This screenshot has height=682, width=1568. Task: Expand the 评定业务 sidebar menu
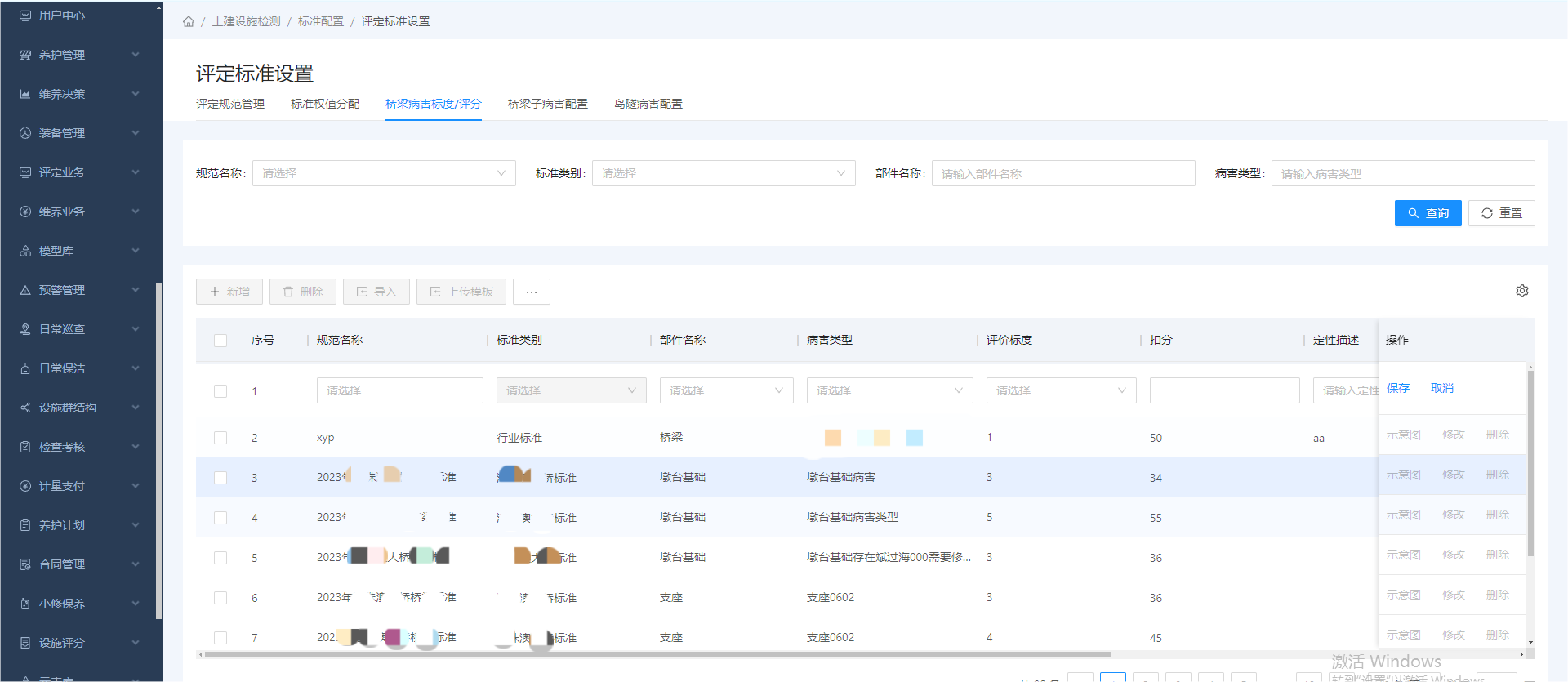136,172
